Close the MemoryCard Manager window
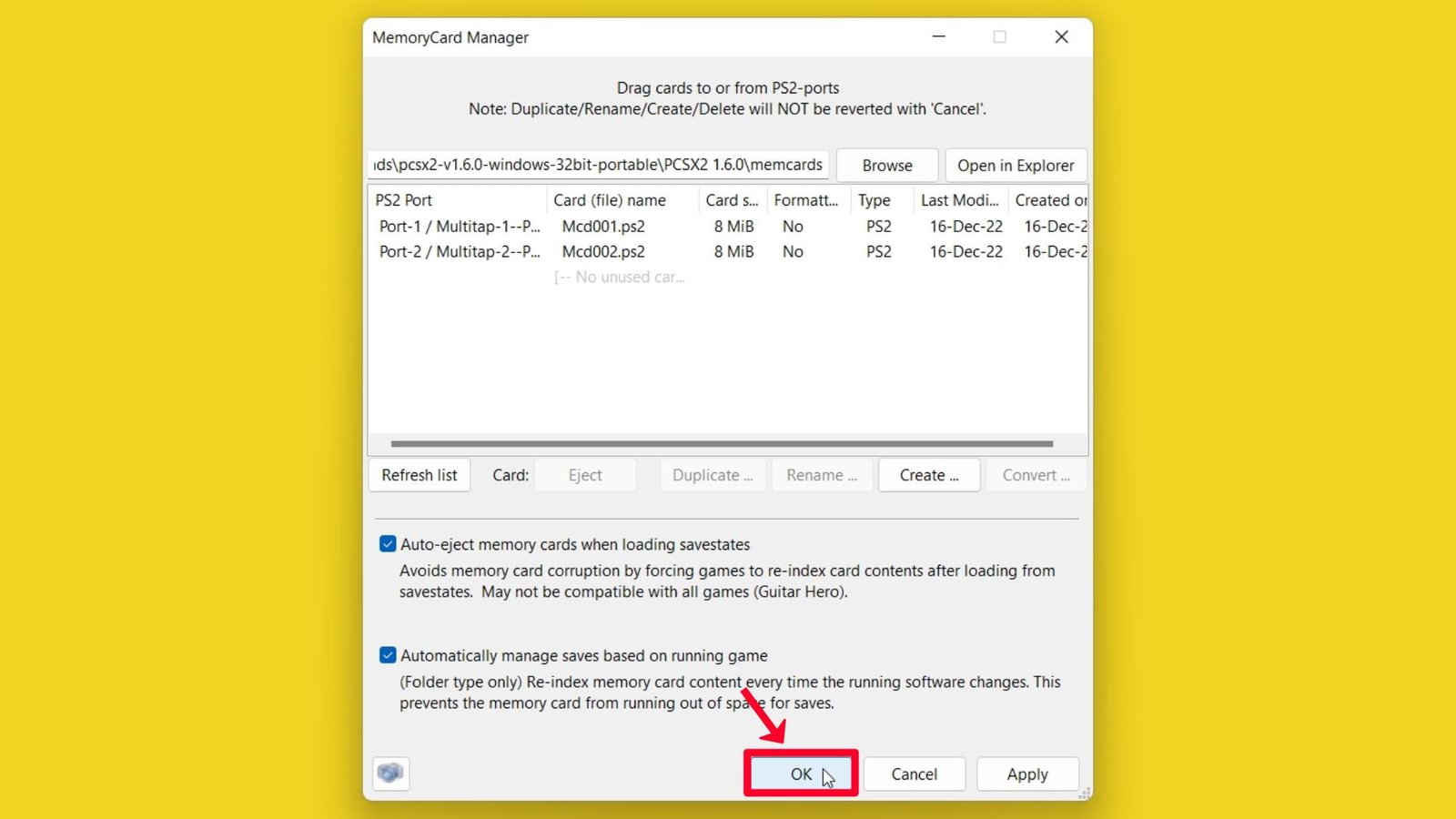The image size is (1456, 819). (1061, 37)
